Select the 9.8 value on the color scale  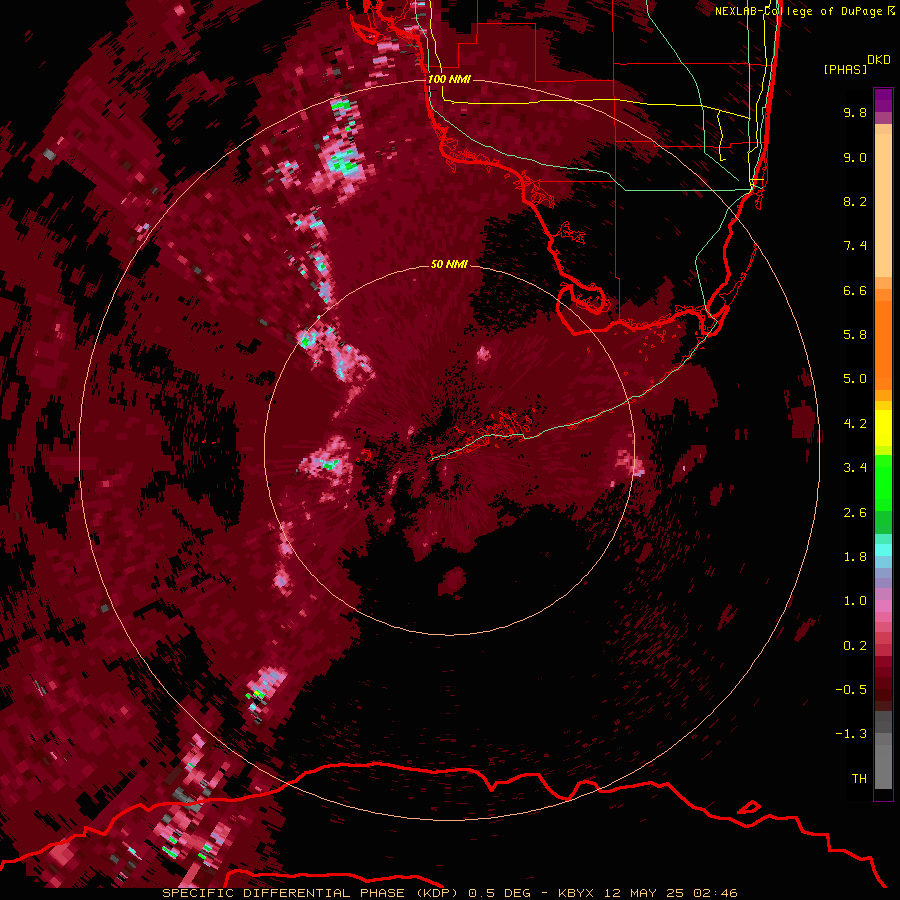855,112
